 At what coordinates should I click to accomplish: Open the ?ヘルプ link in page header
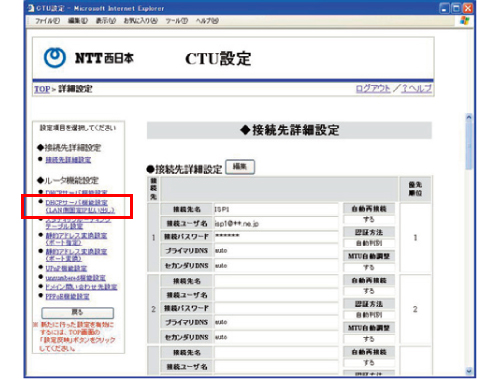(x=416, y=89)
